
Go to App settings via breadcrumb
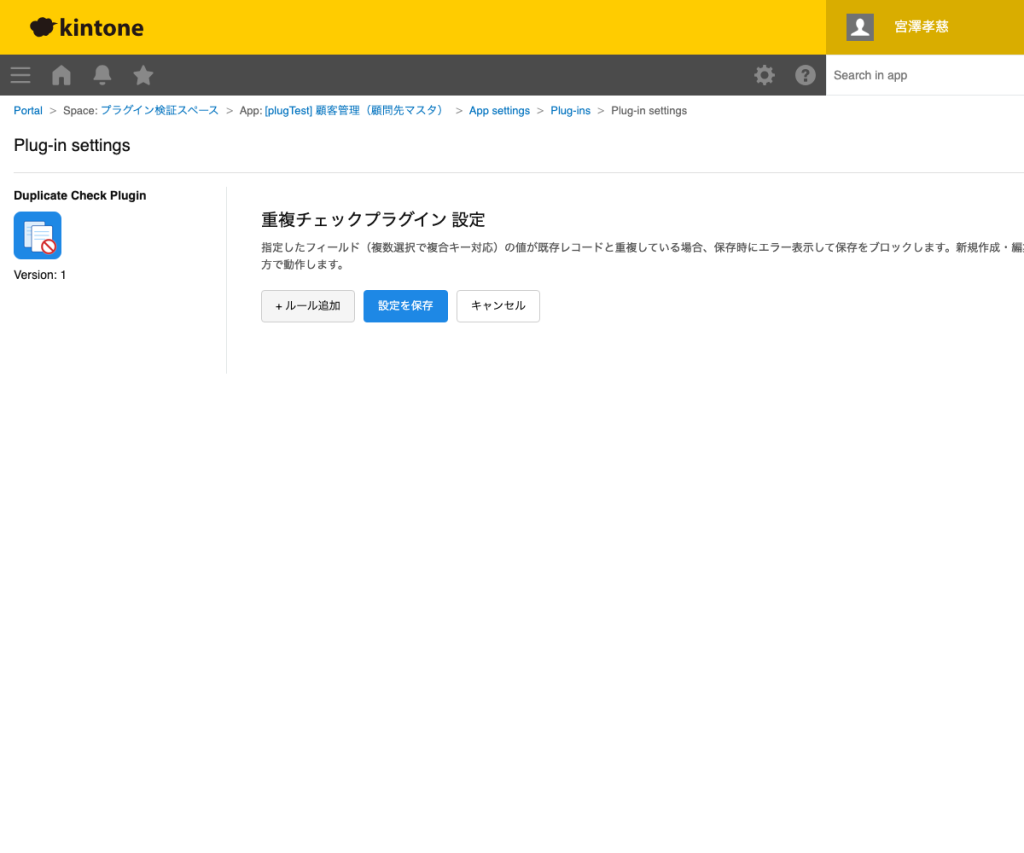click(499, 110)
